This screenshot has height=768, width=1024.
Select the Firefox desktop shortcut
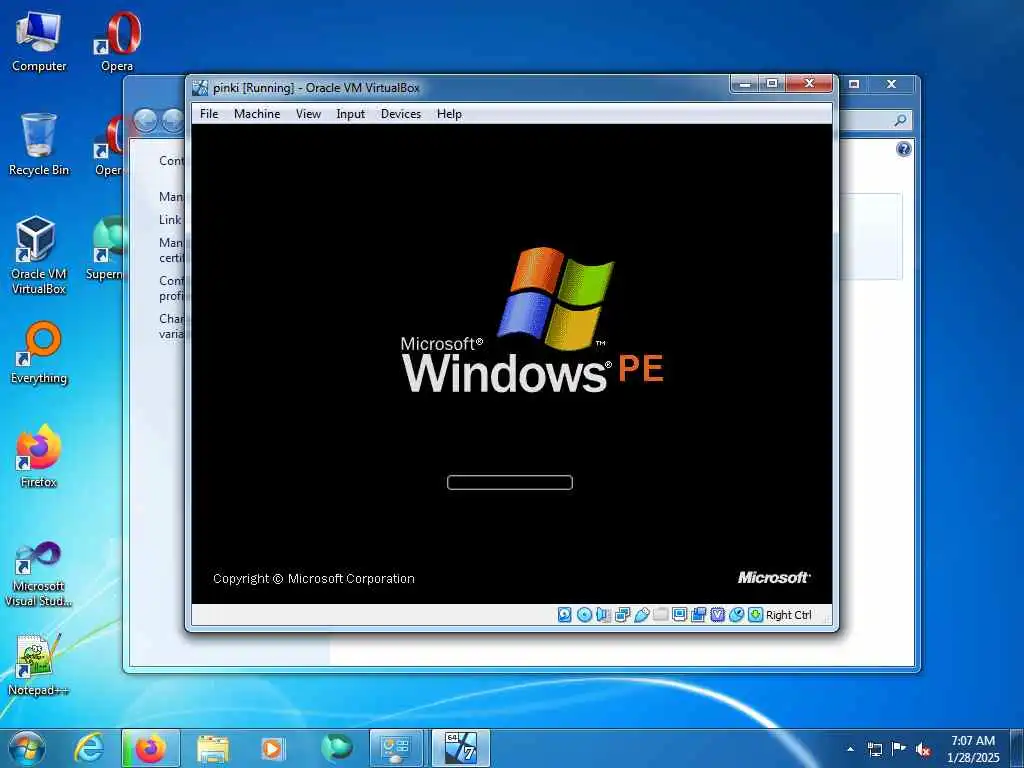coord(39,456)
